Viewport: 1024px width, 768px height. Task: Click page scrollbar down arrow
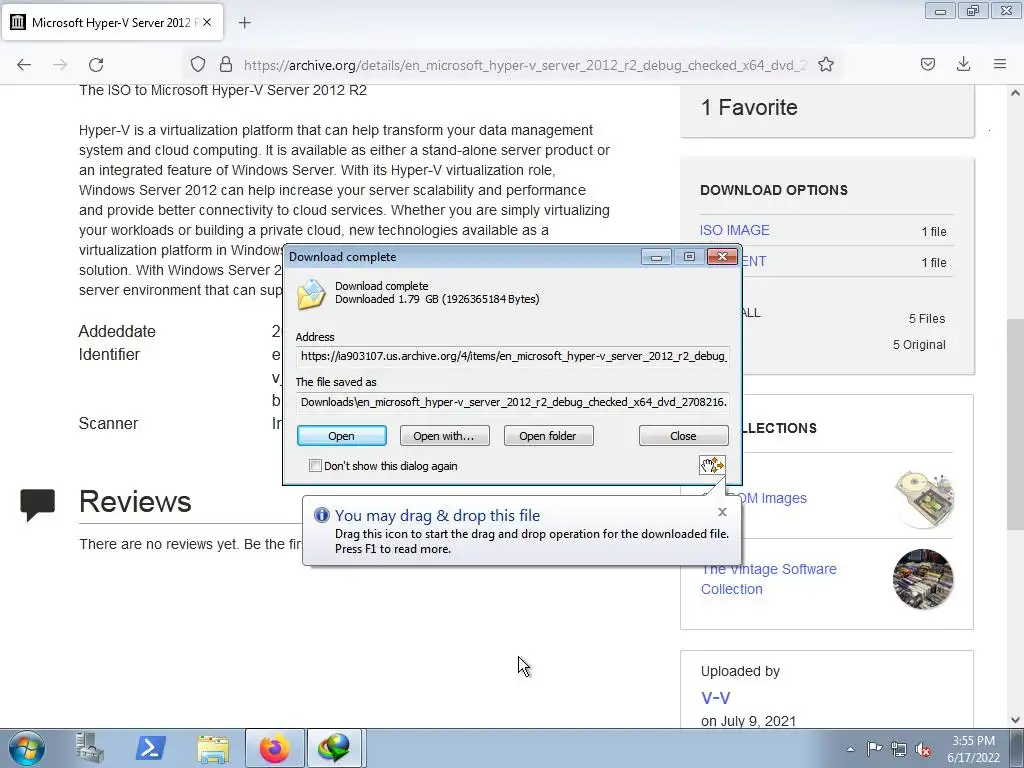(x=1016, y=720)
